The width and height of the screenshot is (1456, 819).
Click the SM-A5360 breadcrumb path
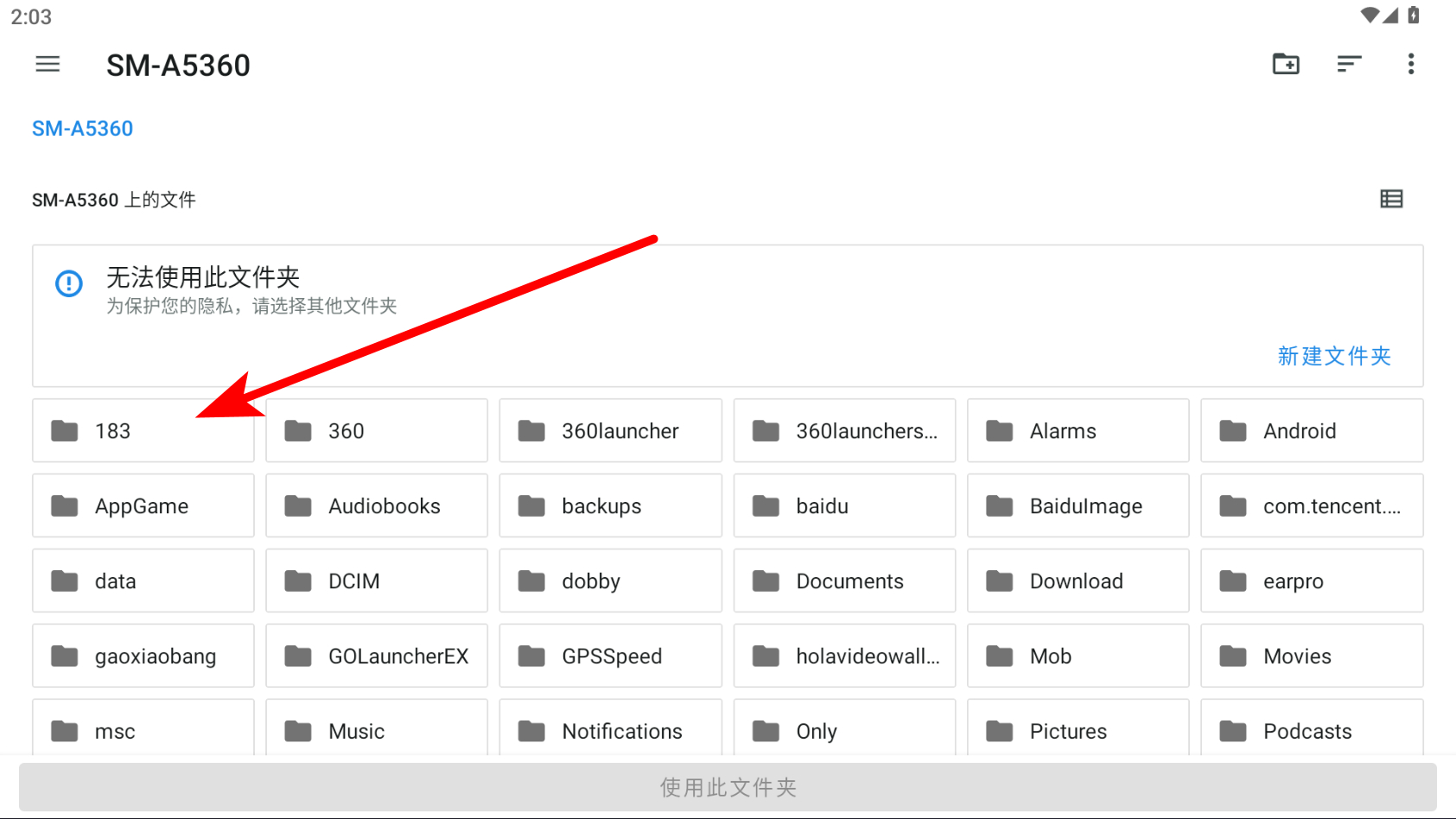(82, 129)
